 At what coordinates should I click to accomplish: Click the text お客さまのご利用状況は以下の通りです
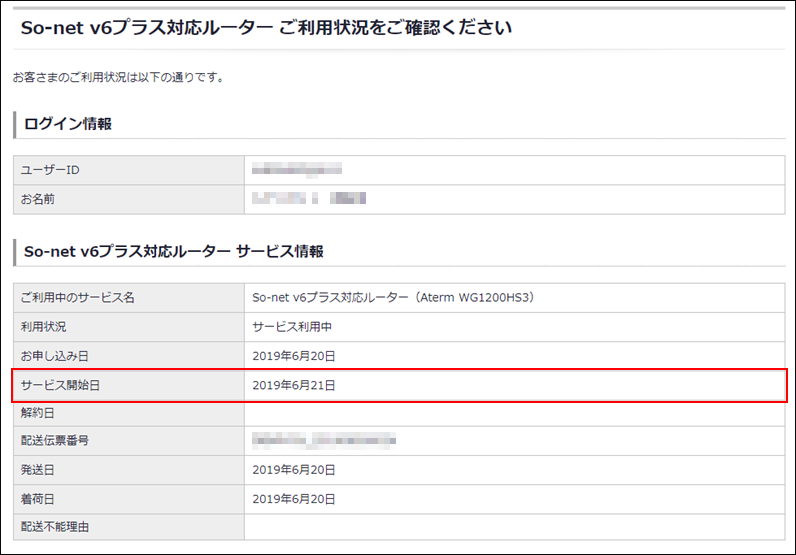pos(116,77)
